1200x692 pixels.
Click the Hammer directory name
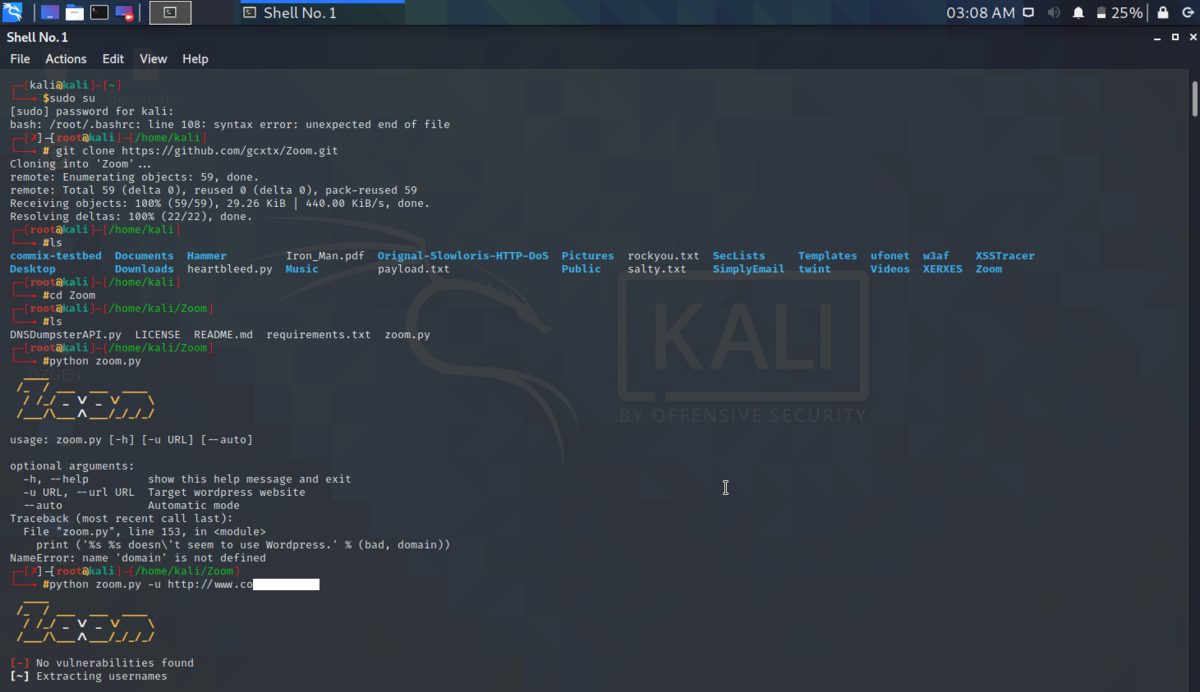[x=207, y=256]
